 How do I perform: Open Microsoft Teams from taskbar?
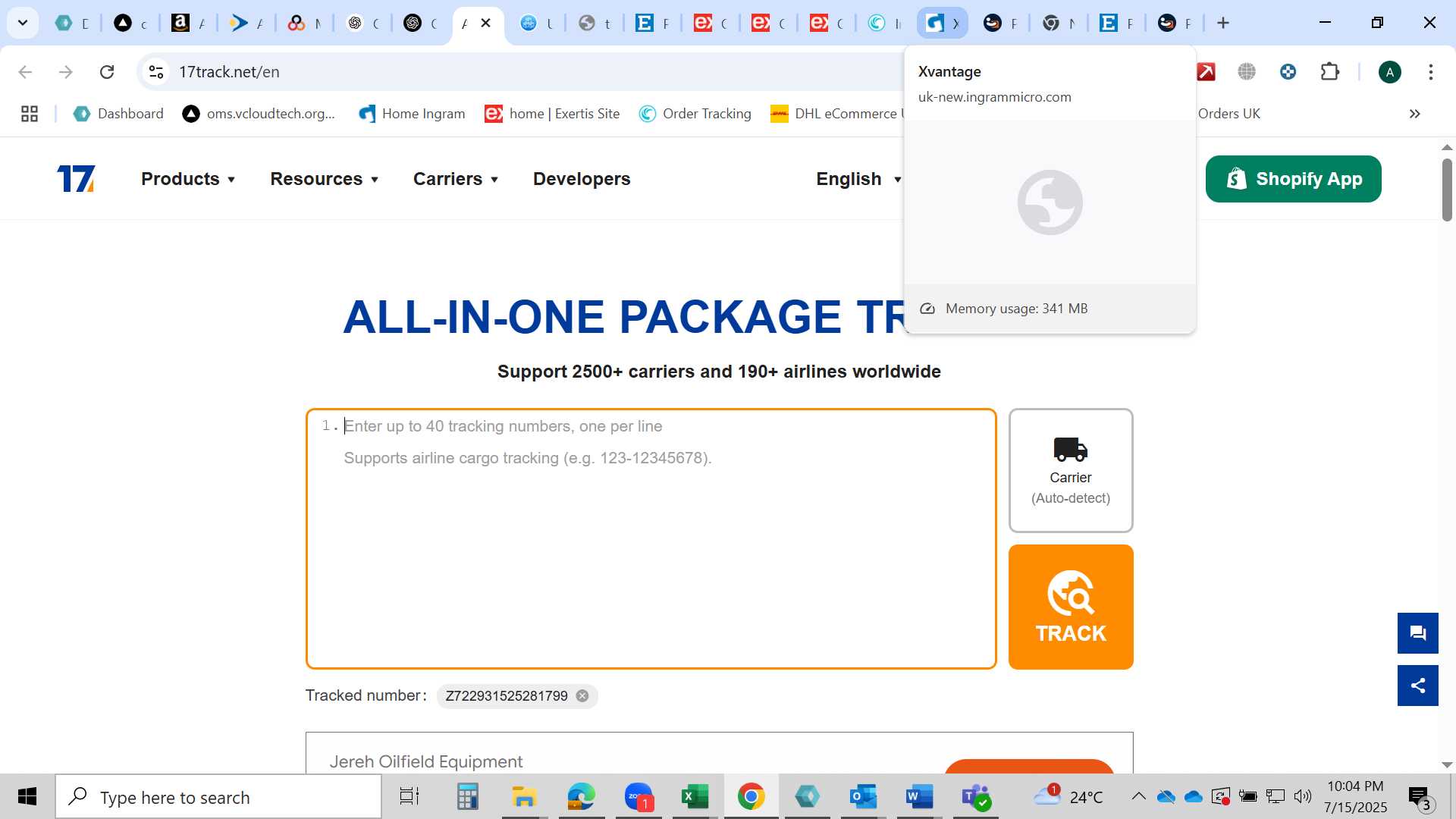pyautogui.click(x=975, y=796)
